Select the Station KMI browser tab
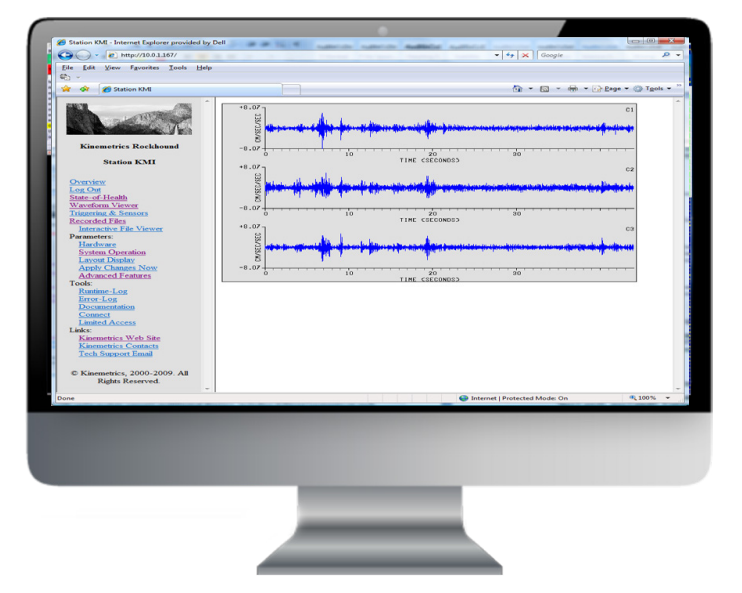Image resolution: width=742 pixels, height=593 pixels. pyautogui.click(x=191, y=89)
